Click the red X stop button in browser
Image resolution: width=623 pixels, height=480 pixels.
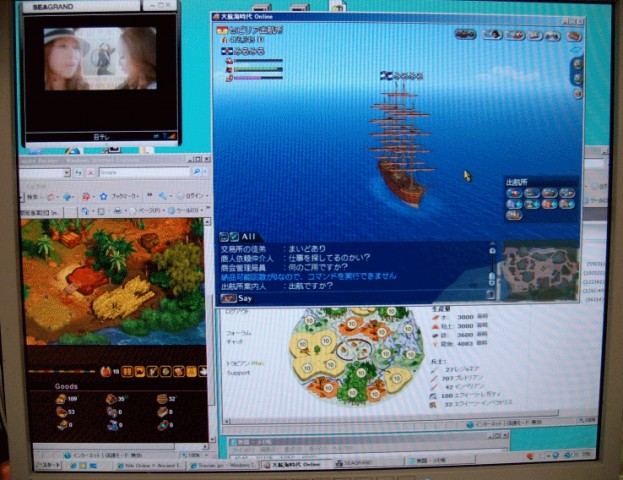click(91, 172)
